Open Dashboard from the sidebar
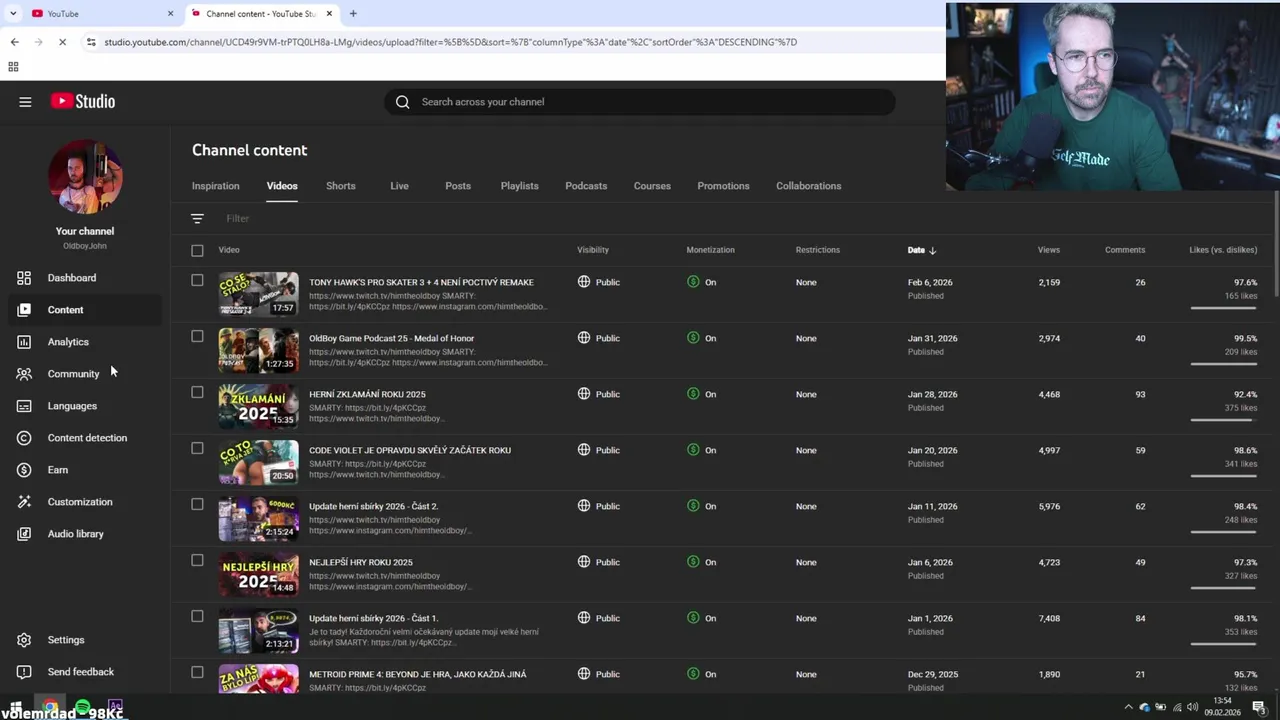Image resolution: width=1280 pixels, height=720 pixels. pos(72,278)
